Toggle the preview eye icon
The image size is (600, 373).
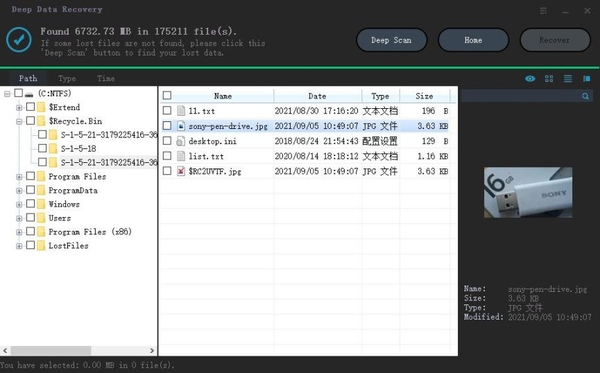click(x=530, y=79)
